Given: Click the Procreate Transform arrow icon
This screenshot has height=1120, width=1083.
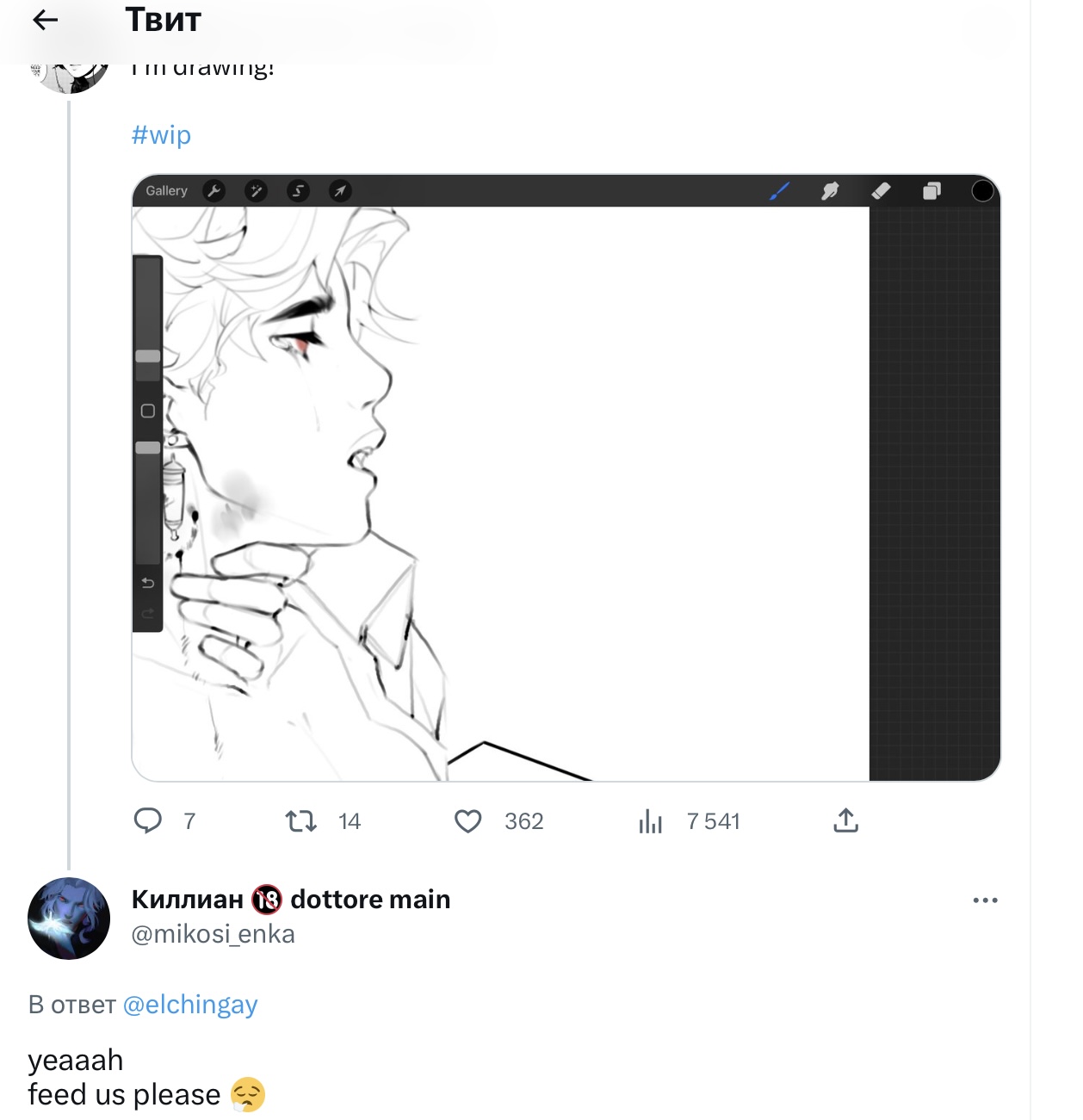Looking at the screenshot, I should pyautogui.click(x=340, y=191).
